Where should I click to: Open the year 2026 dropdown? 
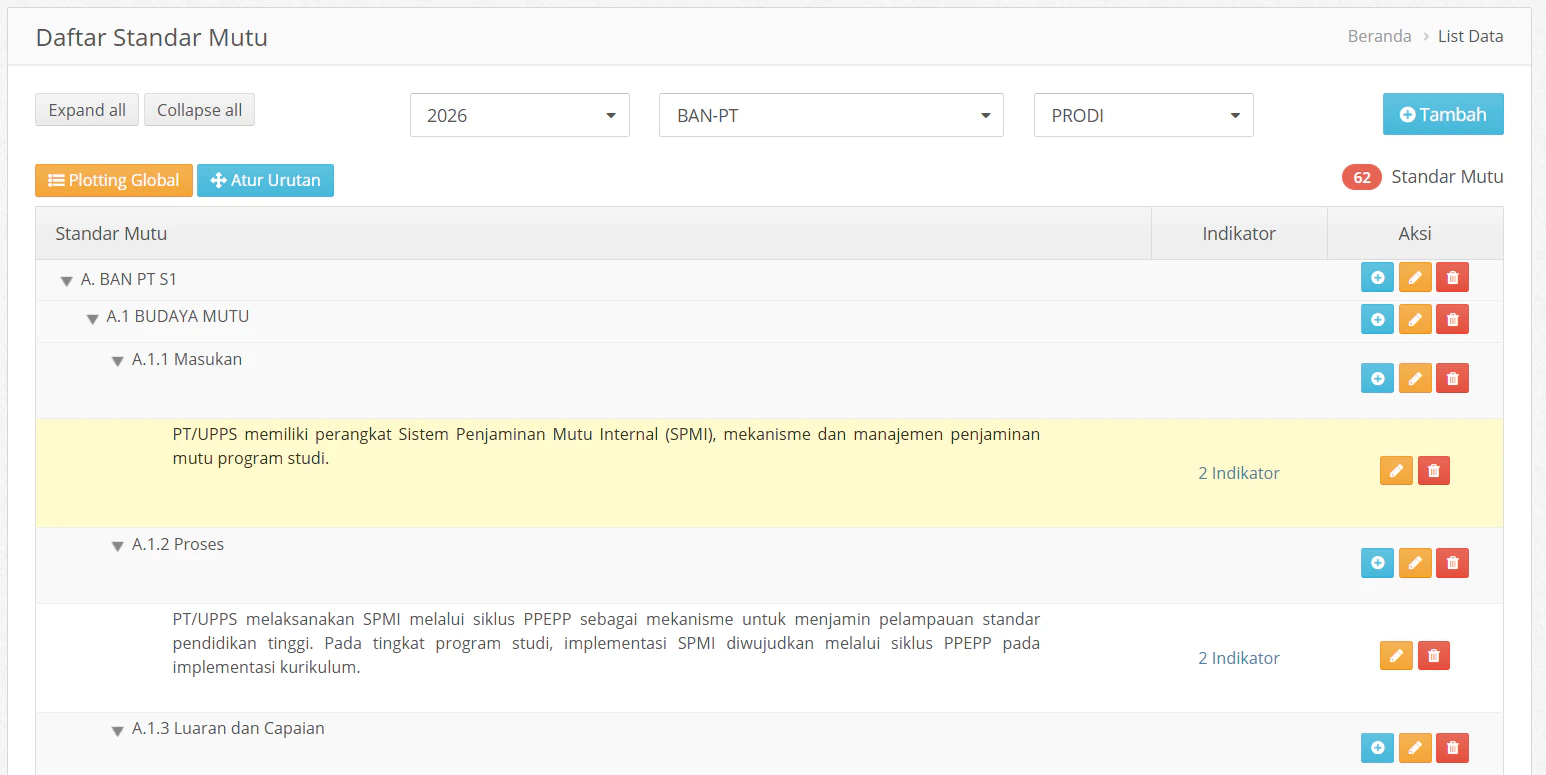click(x=519, y=115)
